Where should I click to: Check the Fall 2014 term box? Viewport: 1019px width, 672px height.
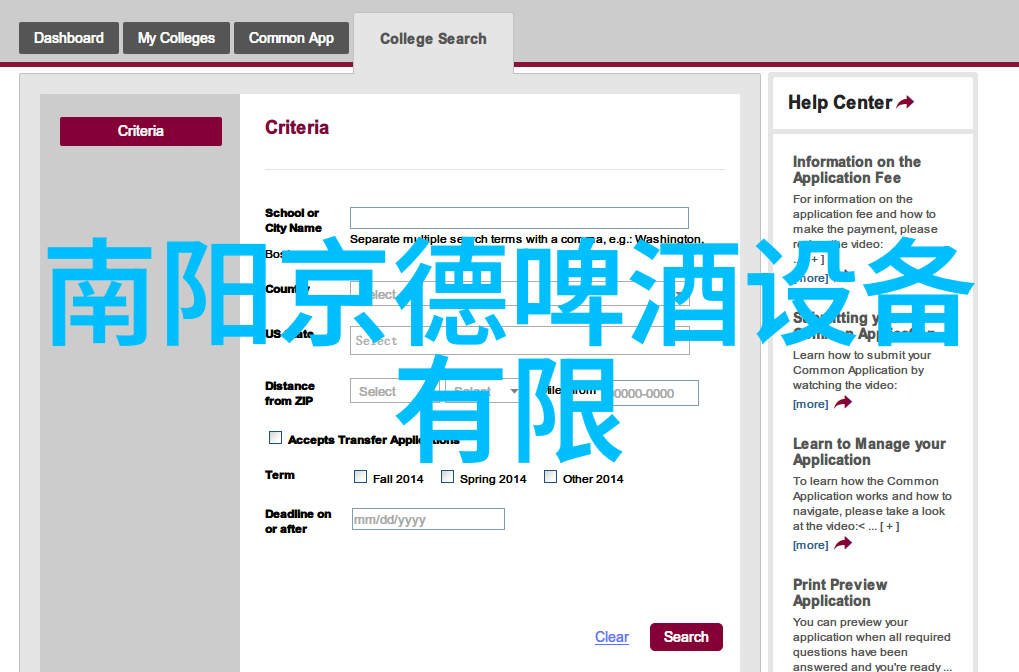(x=361, y=477)
